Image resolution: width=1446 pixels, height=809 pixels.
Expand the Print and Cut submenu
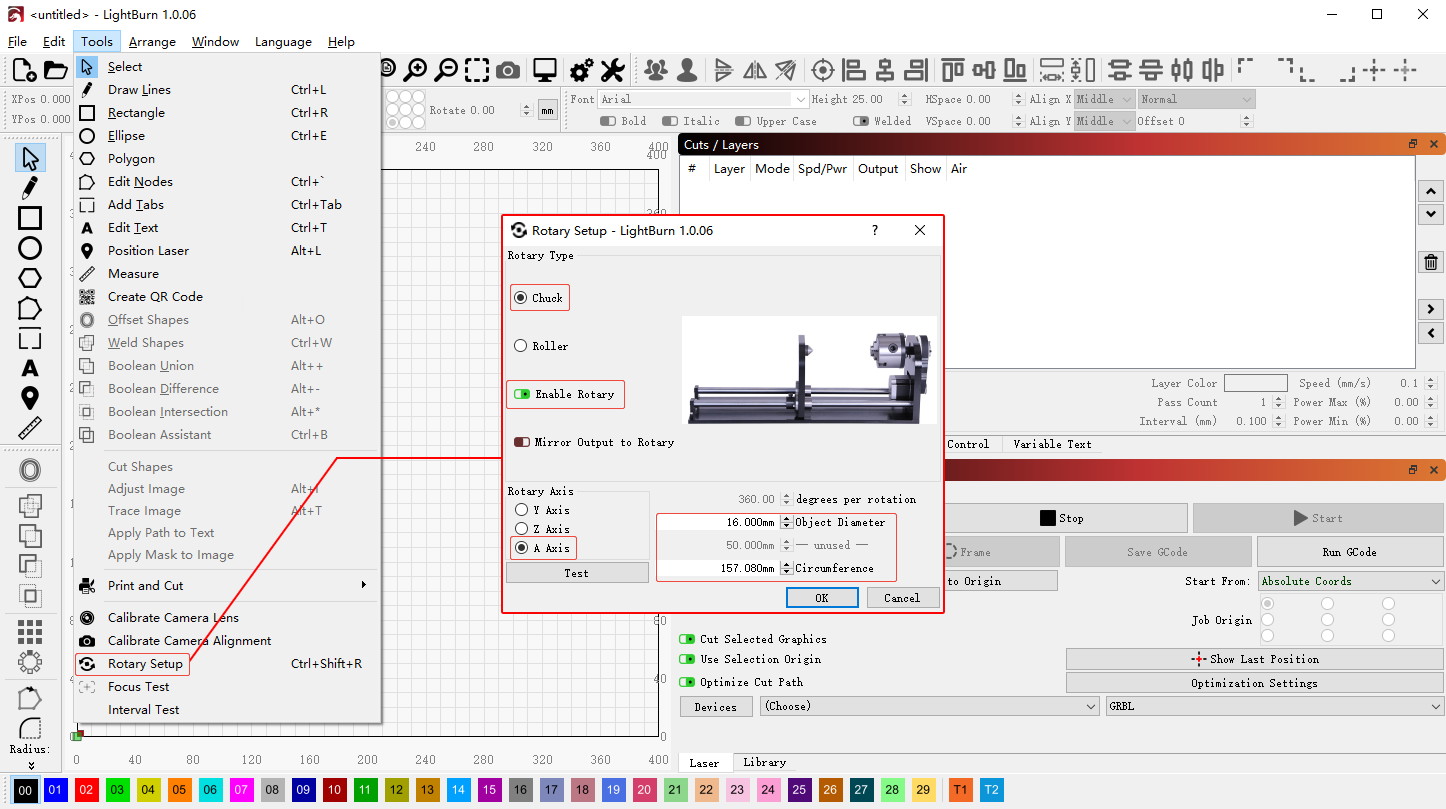227,585
